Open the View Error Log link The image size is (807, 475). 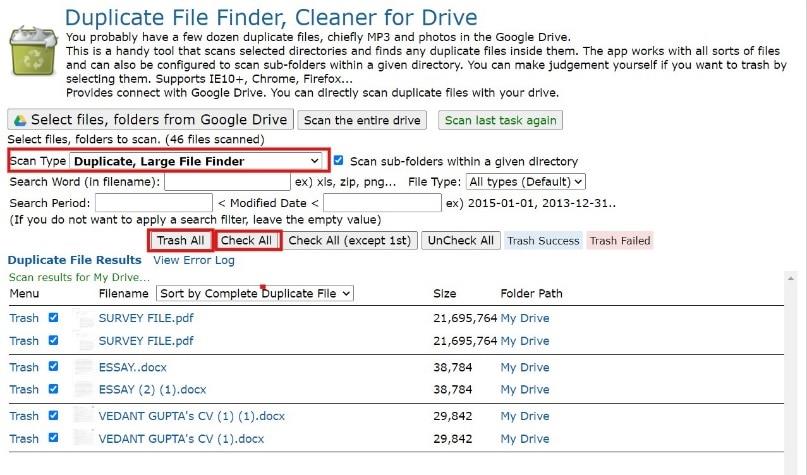[194, 260]
